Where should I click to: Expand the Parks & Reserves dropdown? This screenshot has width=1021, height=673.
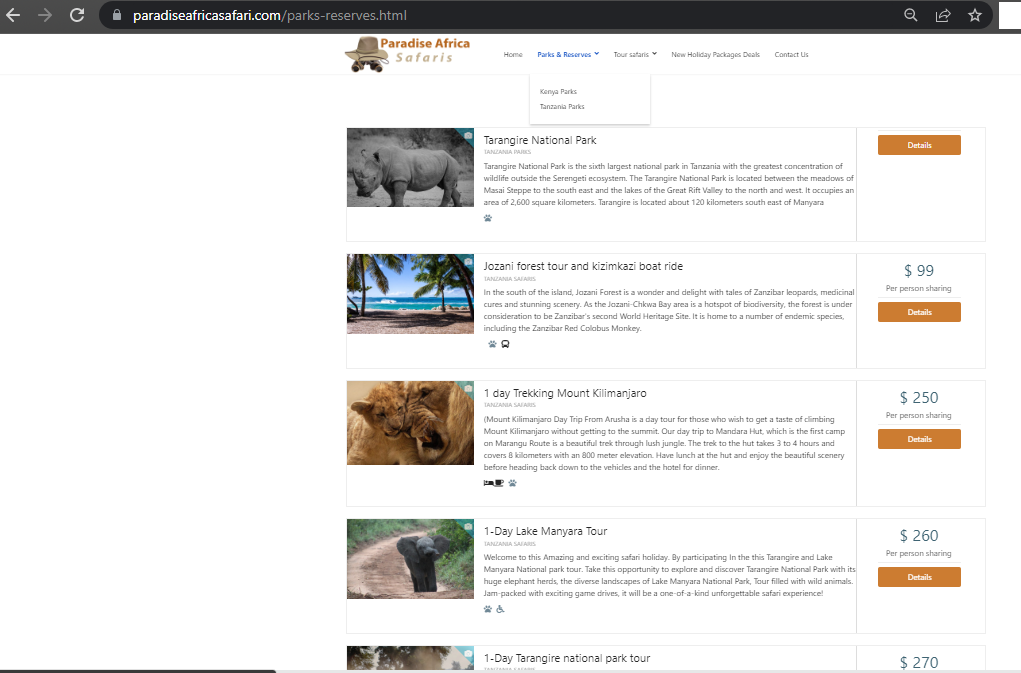pyautogui.click(x=567, y=55)
